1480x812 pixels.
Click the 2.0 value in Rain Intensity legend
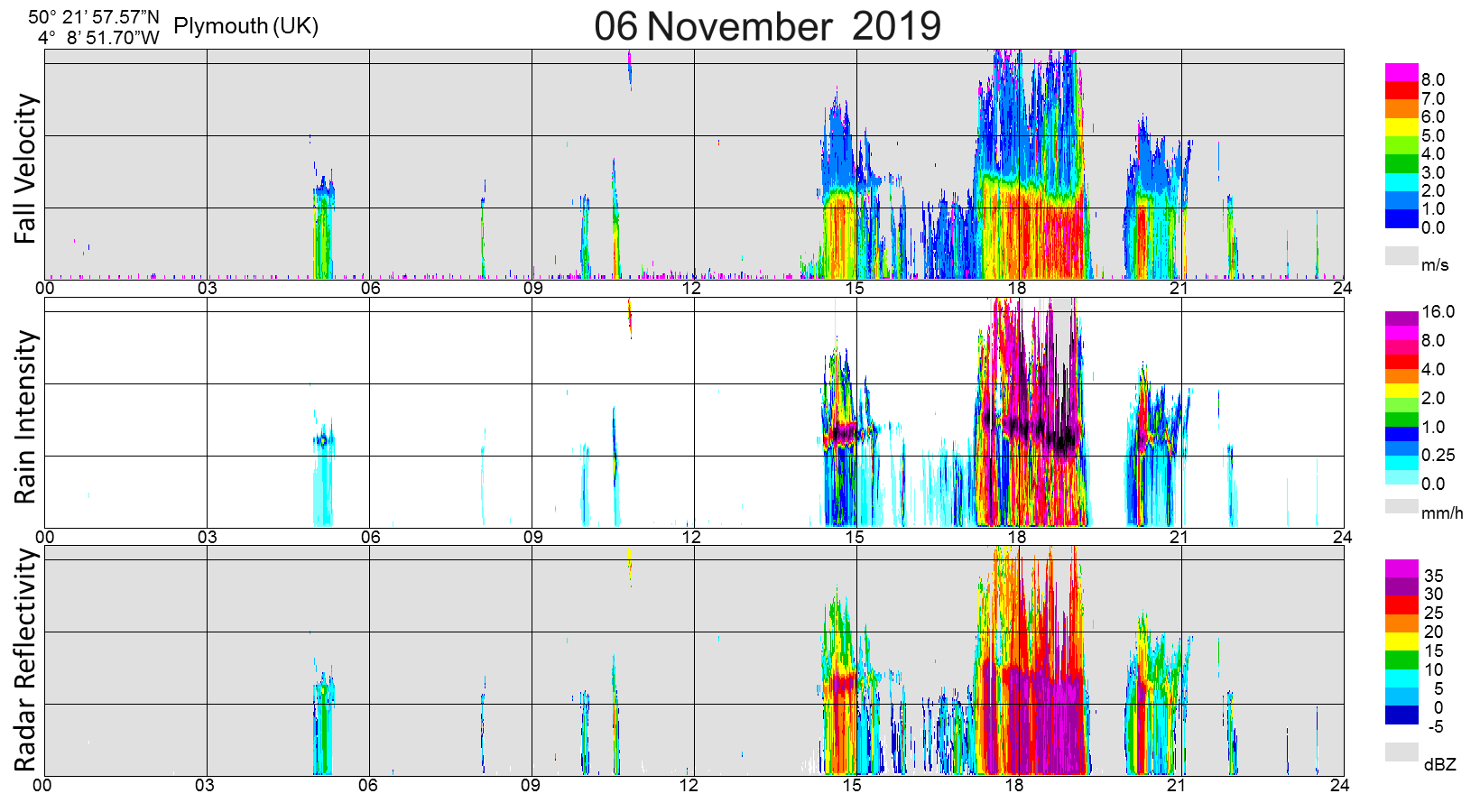[x=1433, y=398]
